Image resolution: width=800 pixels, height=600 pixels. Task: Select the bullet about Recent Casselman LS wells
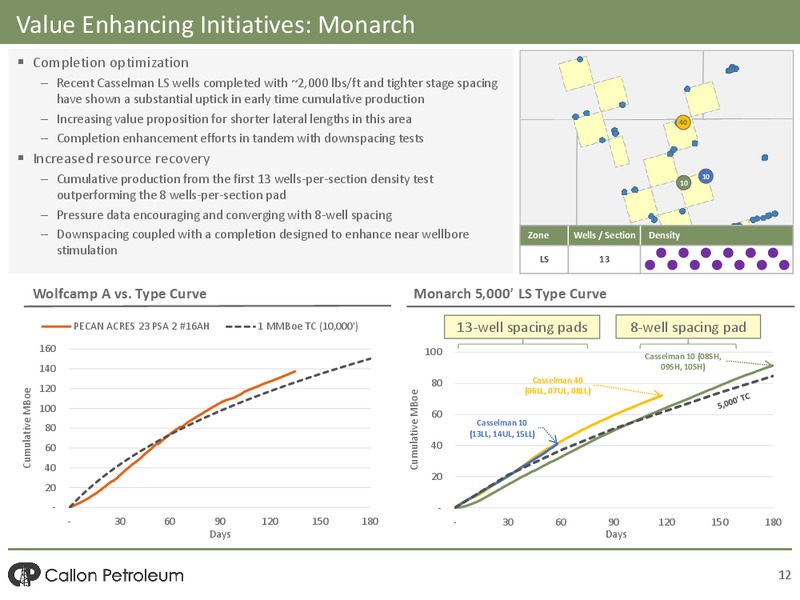(277, 91)
